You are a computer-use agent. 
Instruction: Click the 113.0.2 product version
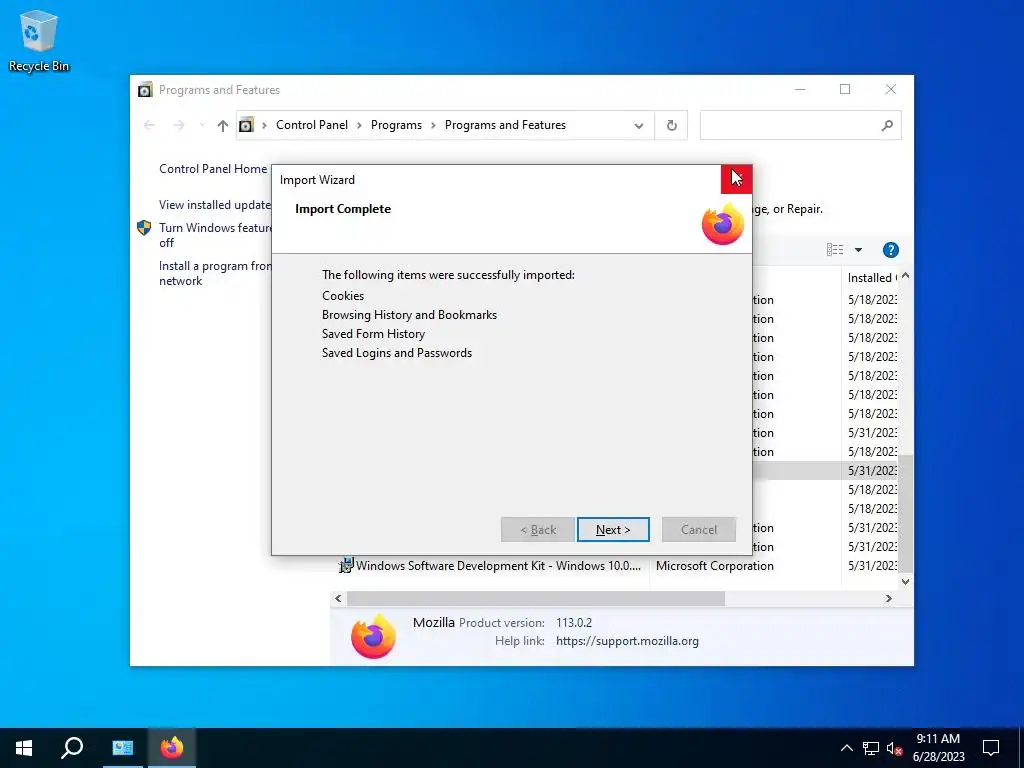click(x=573, y=622)
